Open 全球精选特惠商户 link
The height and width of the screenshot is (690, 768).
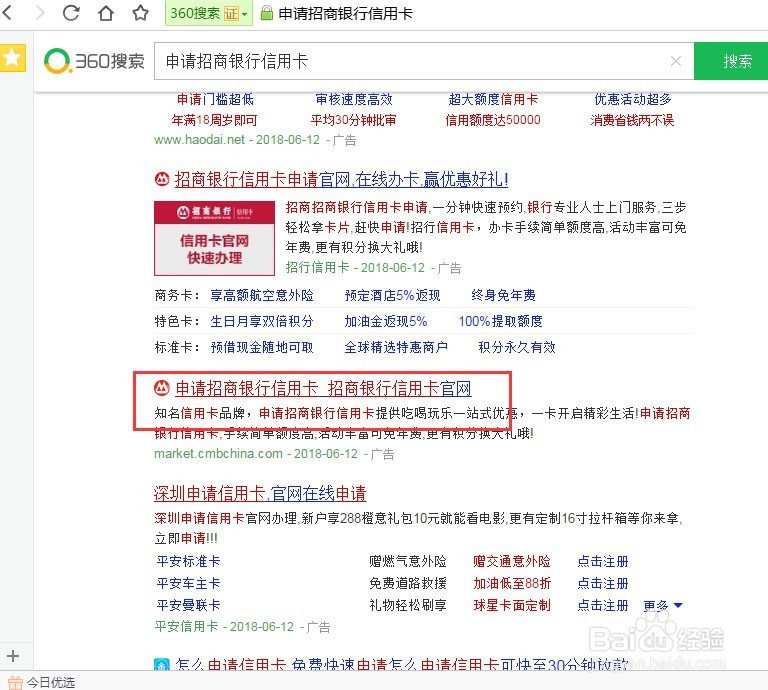pos(396,347)
